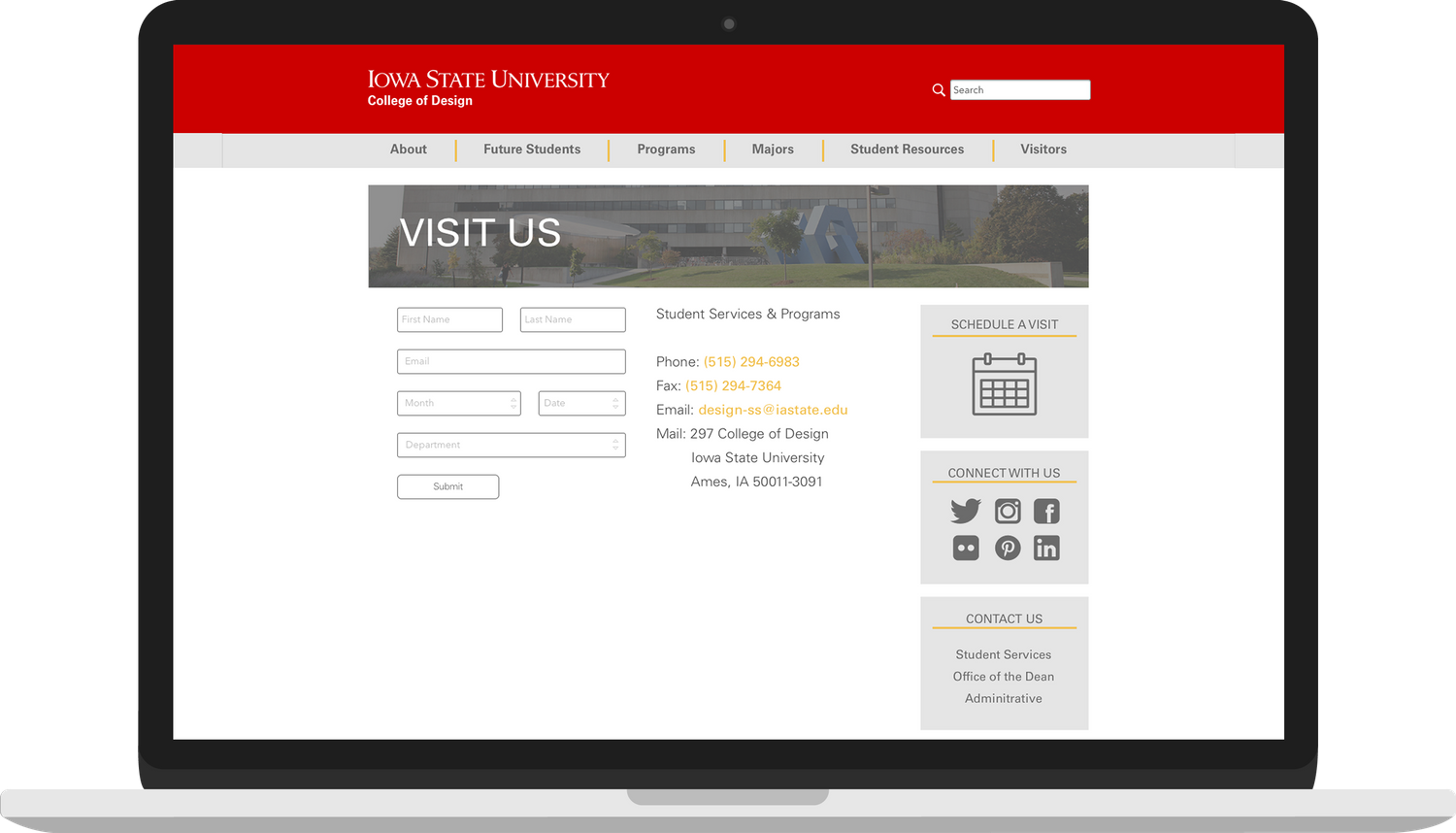Open the Facebook icon

click(1046, 511)
